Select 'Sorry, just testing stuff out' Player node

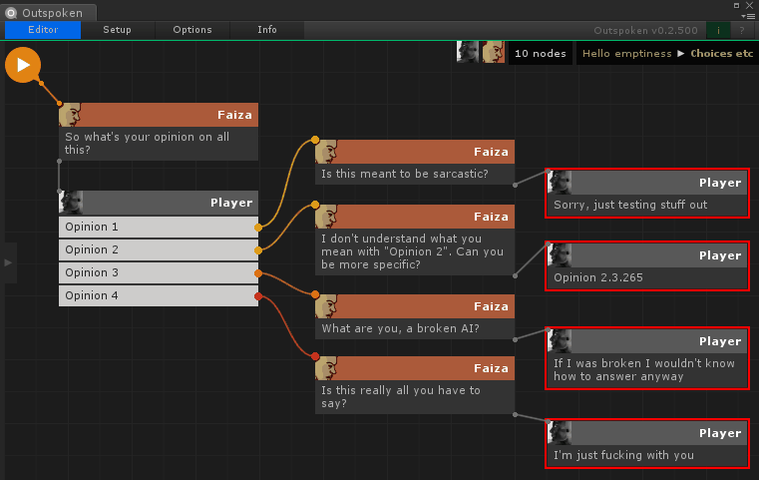pyautogui.click(x=647, y=193)
